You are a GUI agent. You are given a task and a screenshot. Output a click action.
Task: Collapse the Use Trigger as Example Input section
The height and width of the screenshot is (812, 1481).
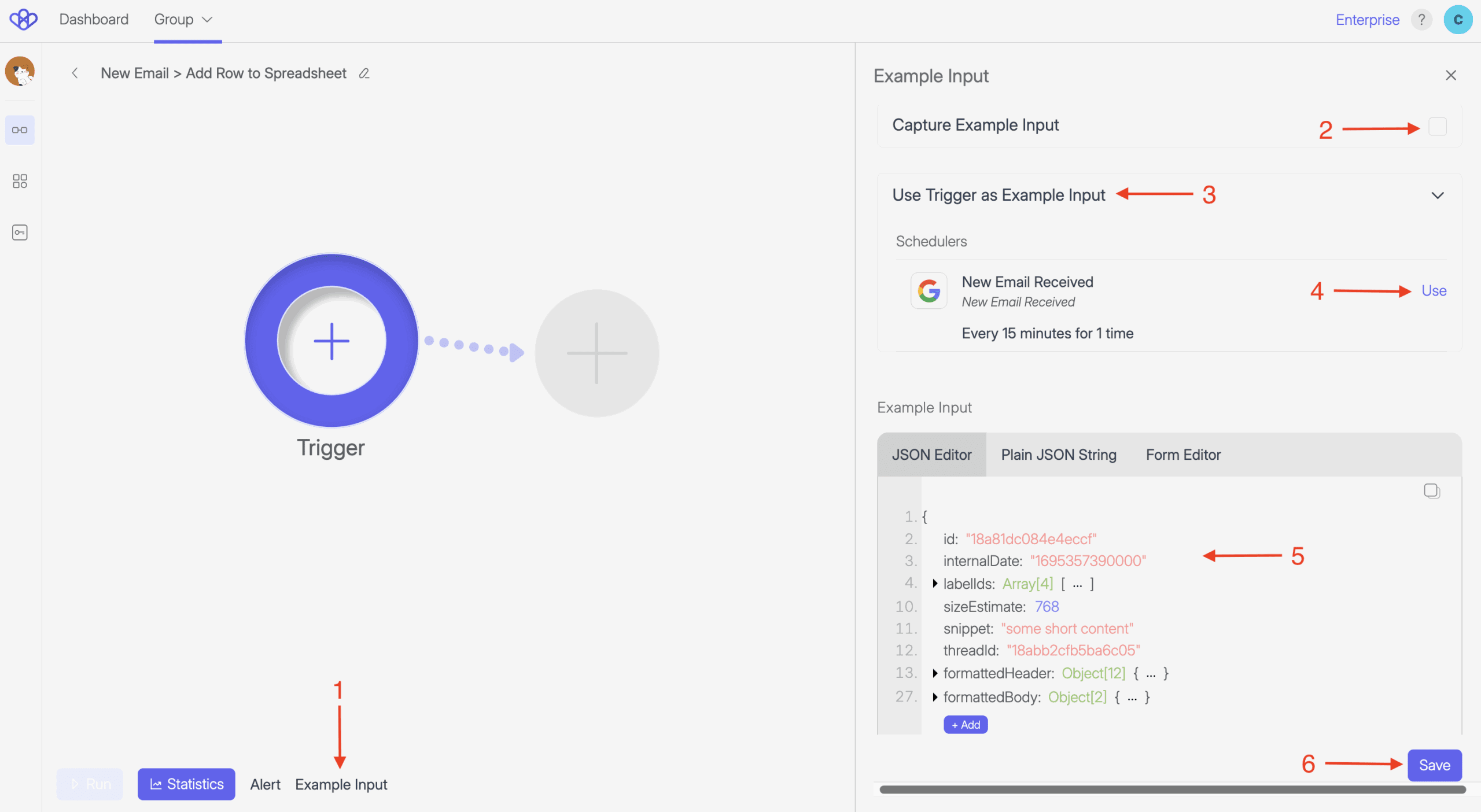[1437, 195]
